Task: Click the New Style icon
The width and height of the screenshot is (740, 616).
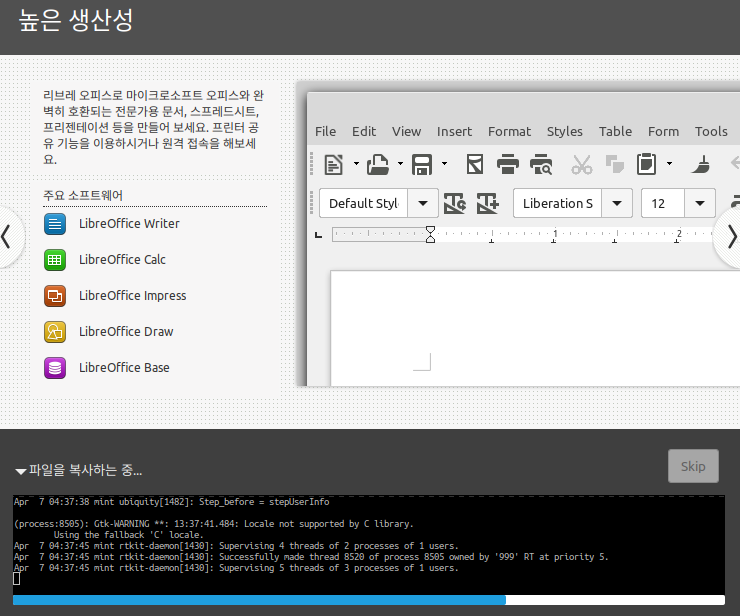Action: coord(488,203)
